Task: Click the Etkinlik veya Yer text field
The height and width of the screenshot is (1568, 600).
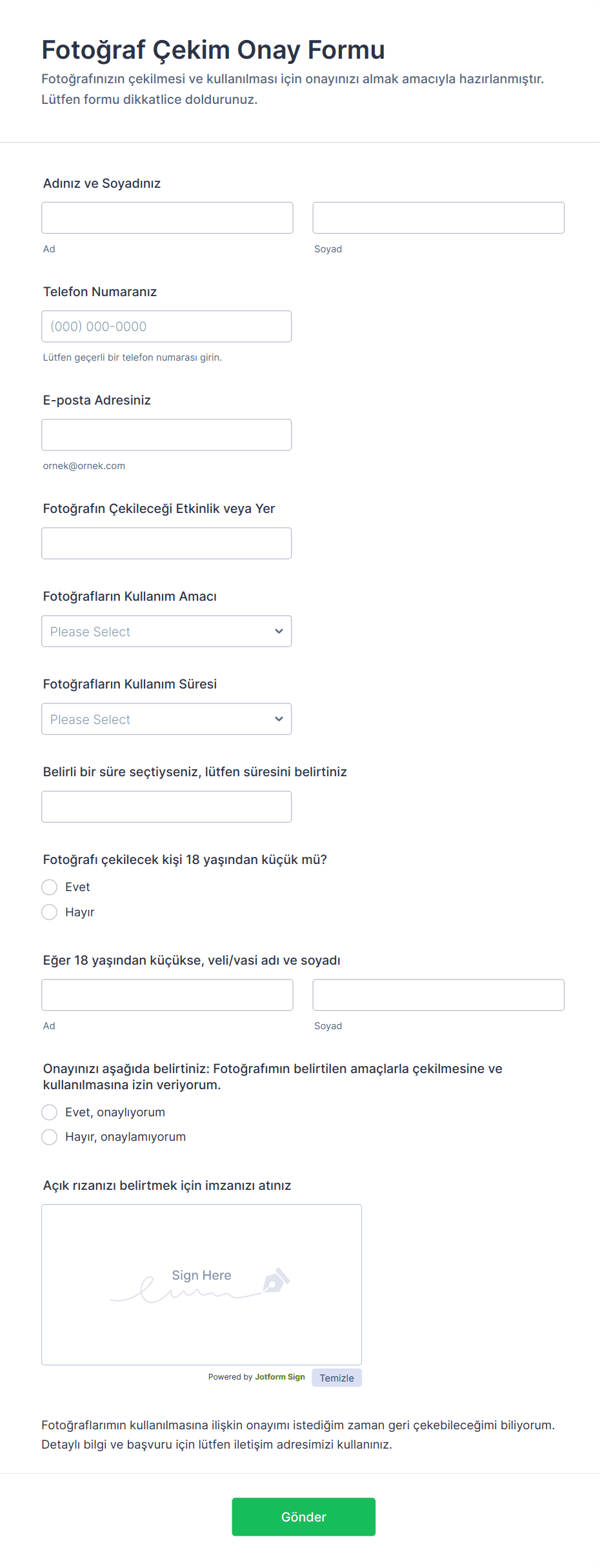Action: coord(166,543)
